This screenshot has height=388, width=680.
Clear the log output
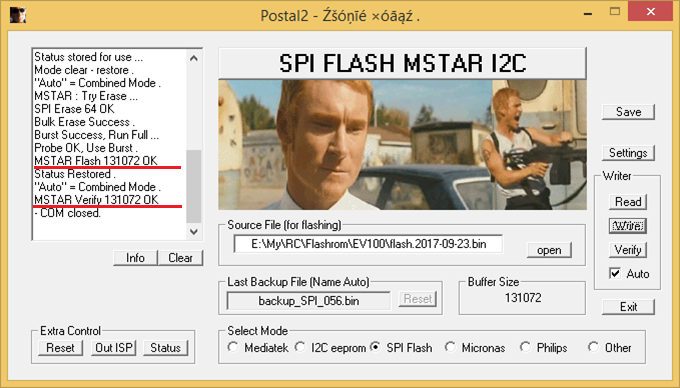pyautogui.click(x=180, y=258)
